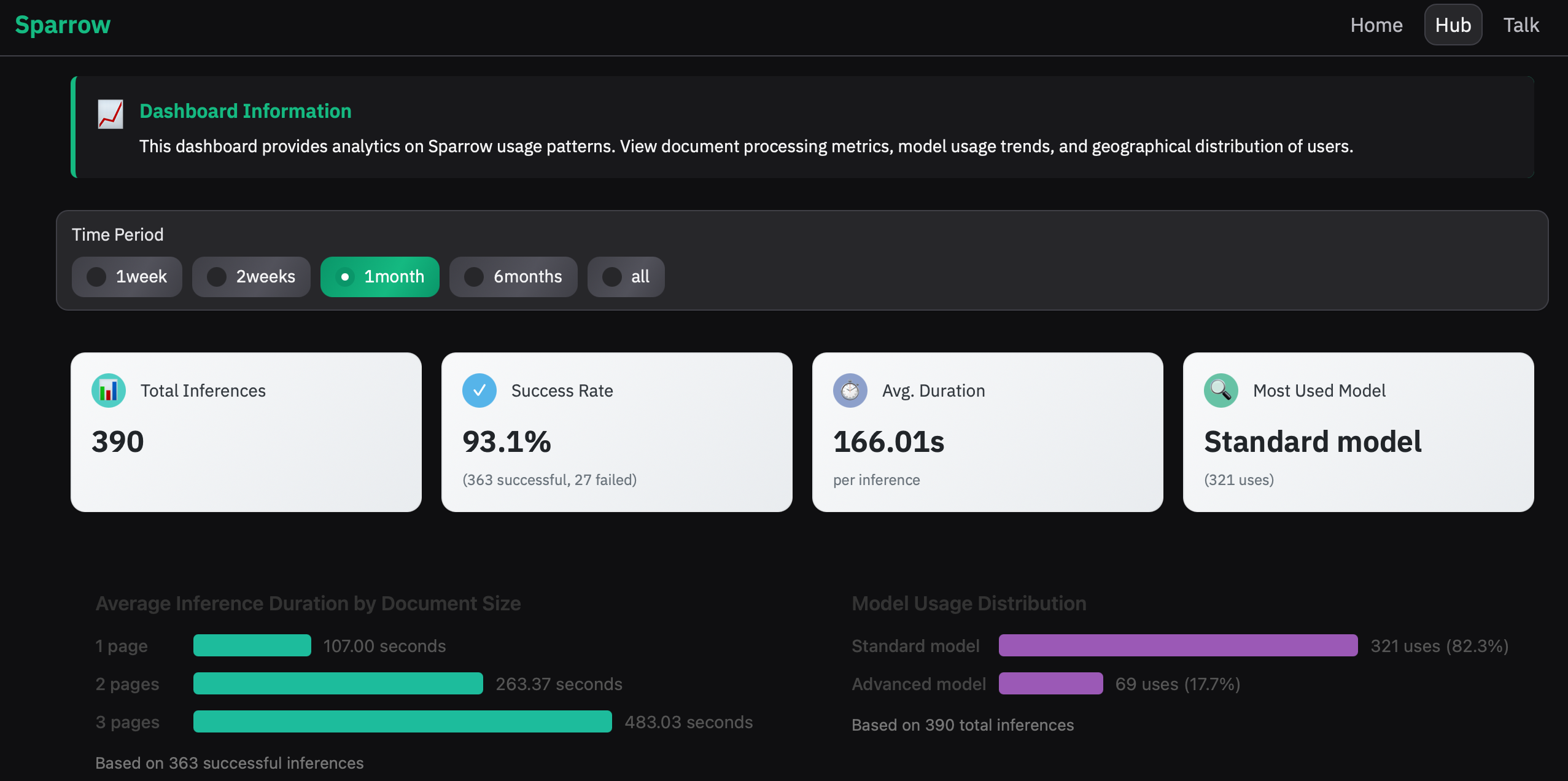This screenshot has width=1568, height=781.
Task: Click the 3 pages duration bar
Action: pyautogui.click(x=402, y=721)
